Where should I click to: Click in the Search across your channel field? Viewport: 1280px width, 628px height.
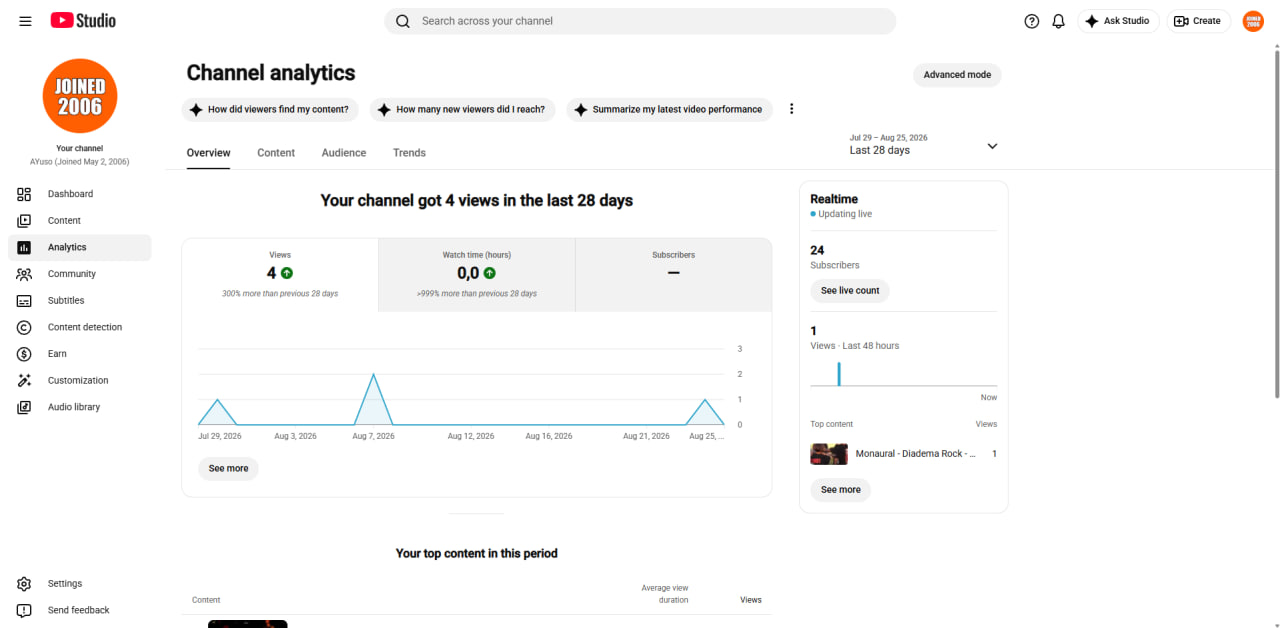pyautogui.click(x=640, y=21)
